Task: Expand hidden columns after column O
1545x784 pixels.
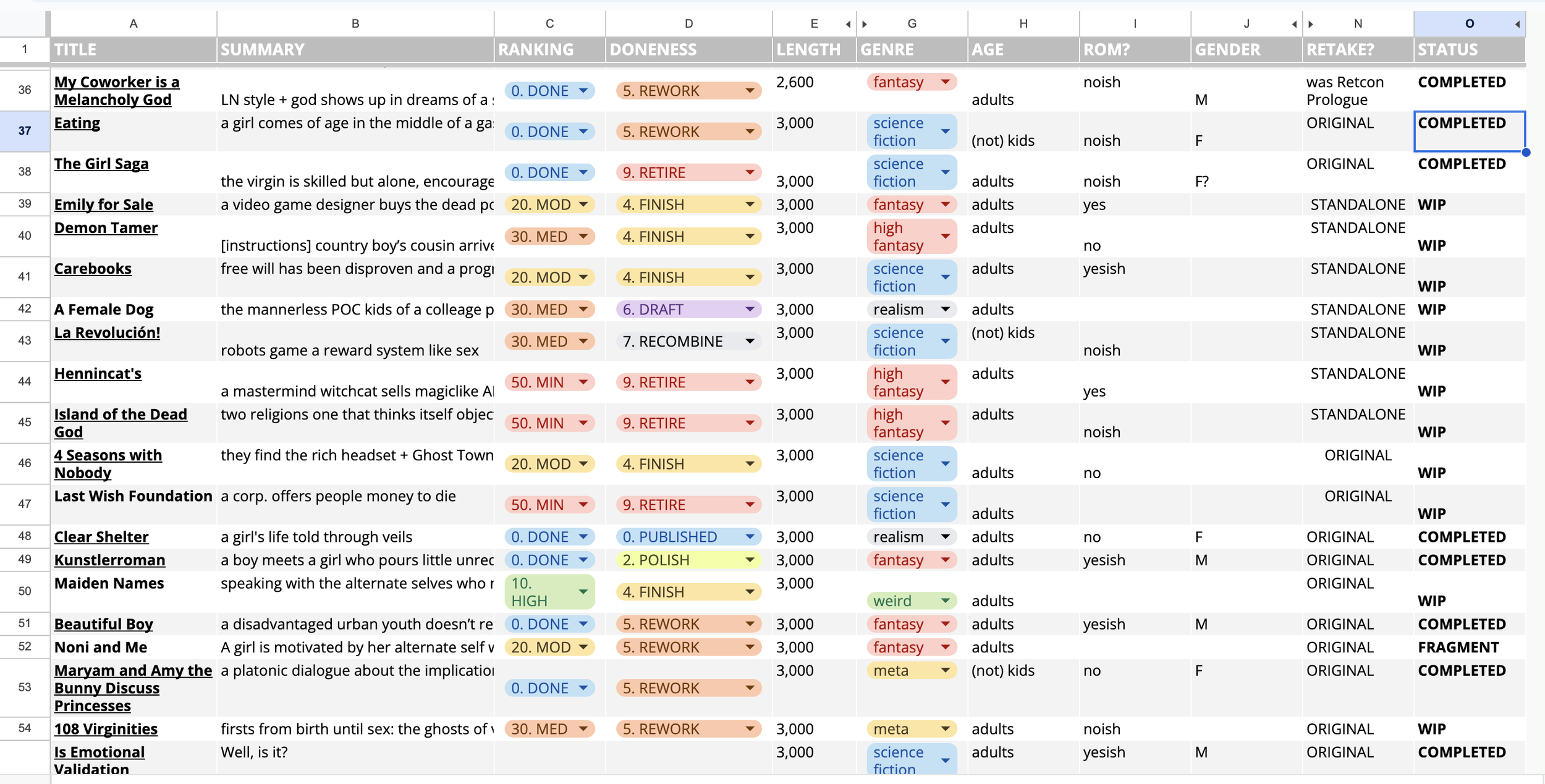Action: coord(1517,24)
